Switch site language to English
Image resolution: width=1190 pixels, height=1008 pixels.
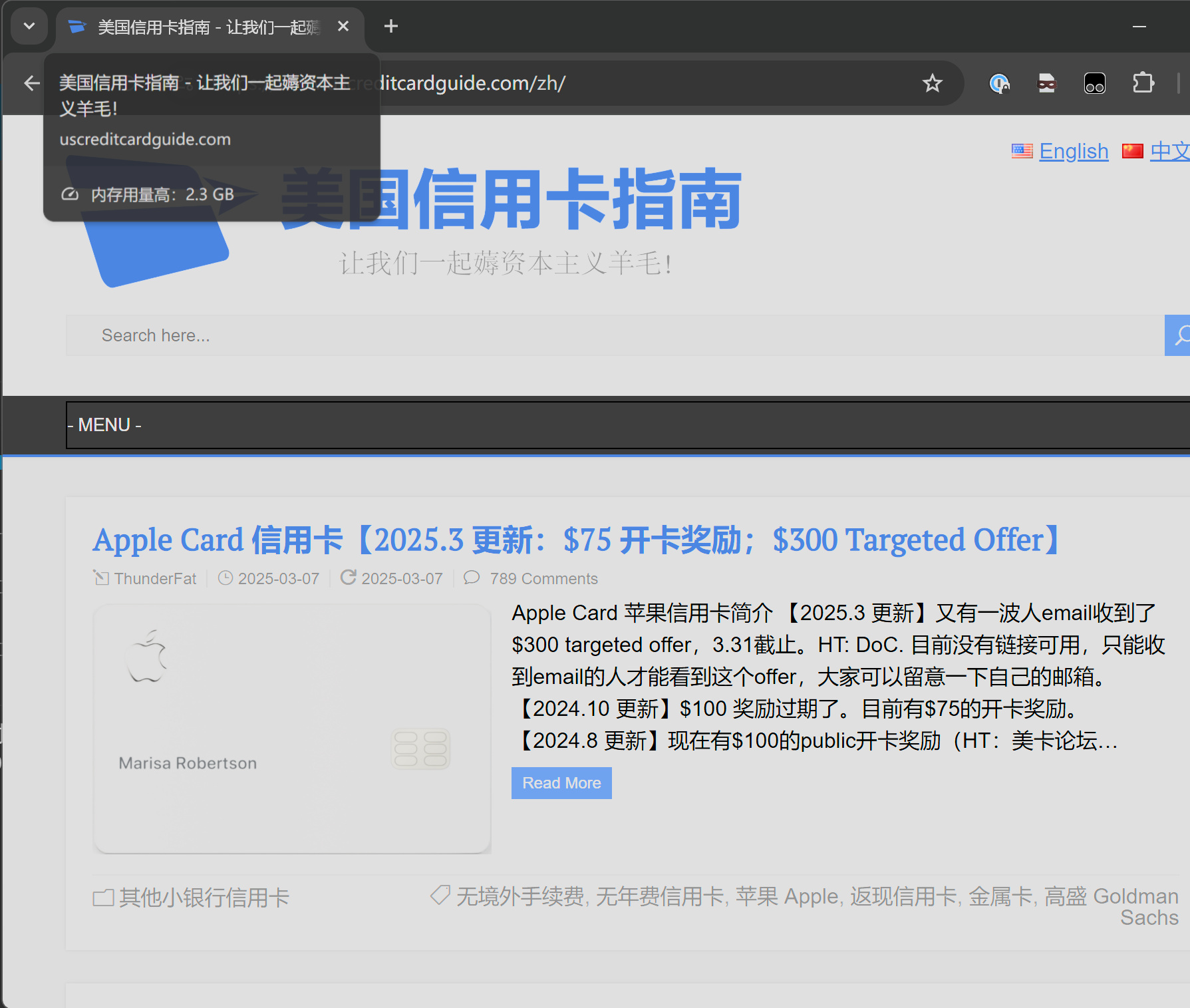click(x=1073, y=151)
